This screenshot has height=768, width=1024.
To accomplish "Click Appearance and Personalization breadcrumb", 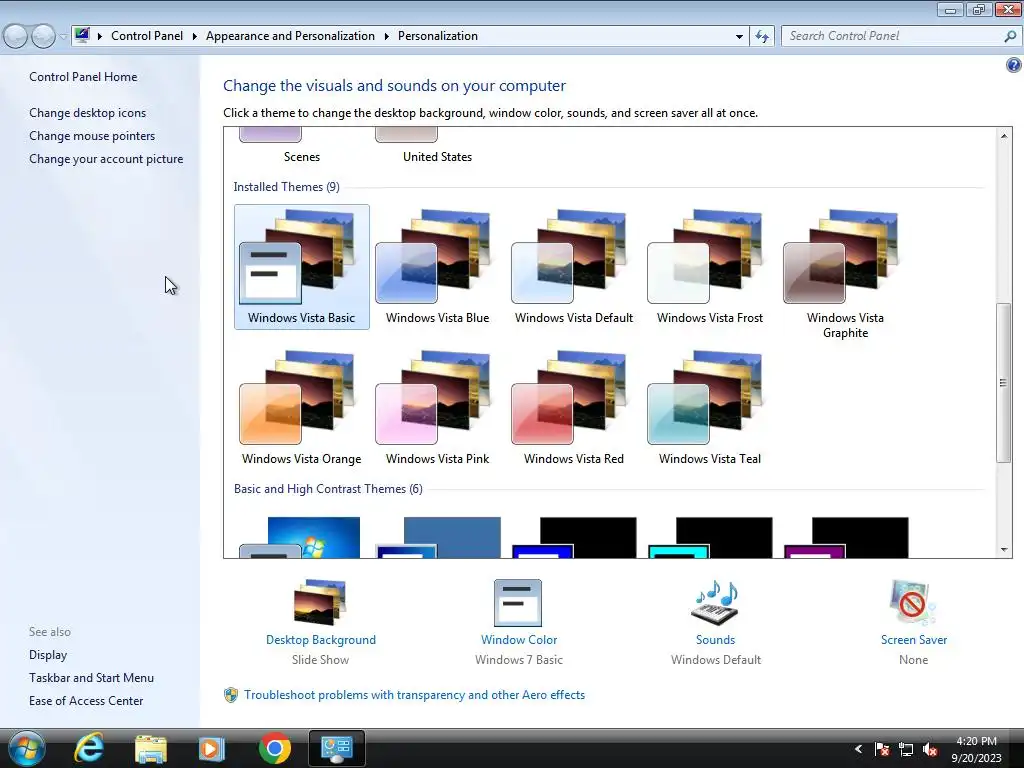I will point(290,36).
